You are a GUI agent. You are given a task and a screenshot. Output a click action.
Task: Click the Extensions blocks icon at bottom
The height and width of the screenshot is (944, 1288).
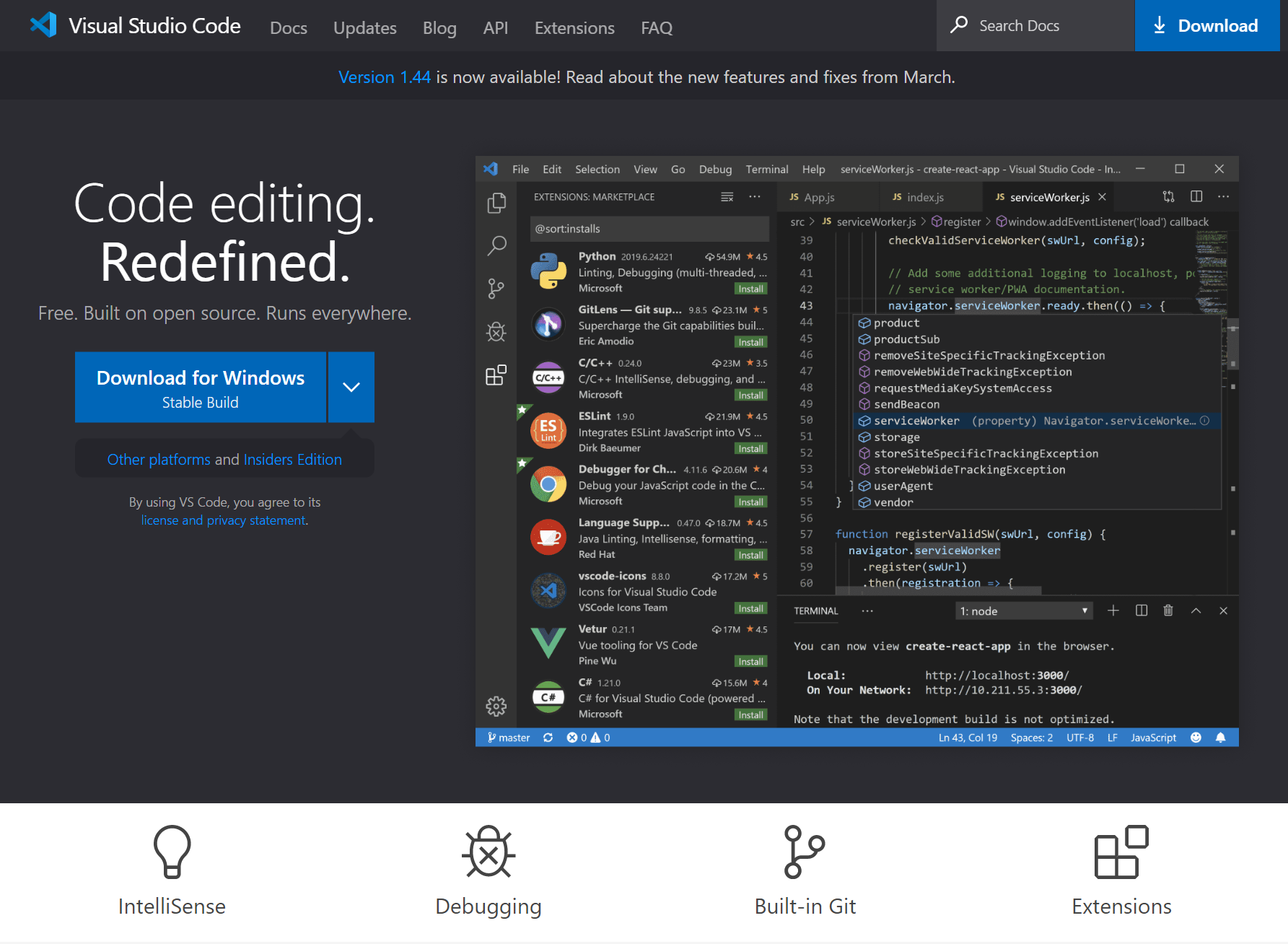(1121, 852)
